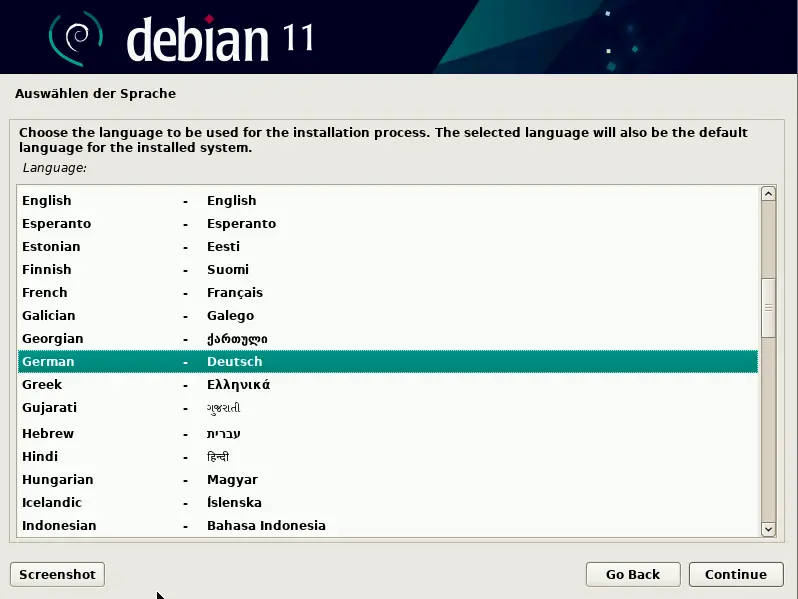798x599 pixels.
Task: Choose Finnish - Suomi
Action: click(388, 269)
